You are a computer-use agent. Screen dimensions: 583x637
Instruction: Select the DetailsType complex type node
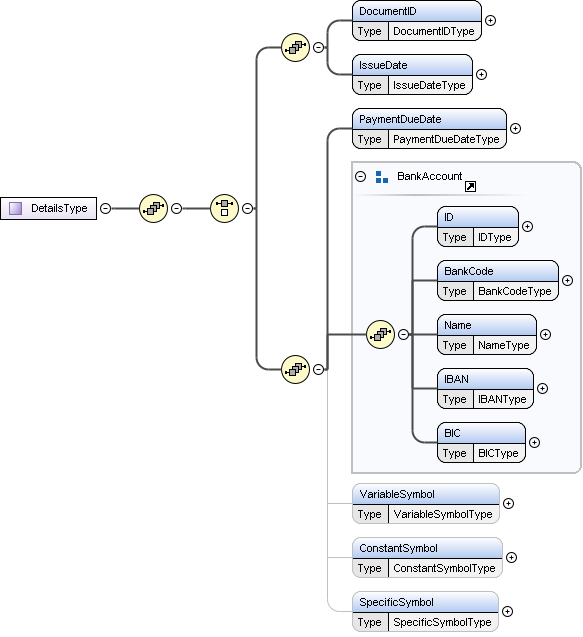click(x=48, y=208)
